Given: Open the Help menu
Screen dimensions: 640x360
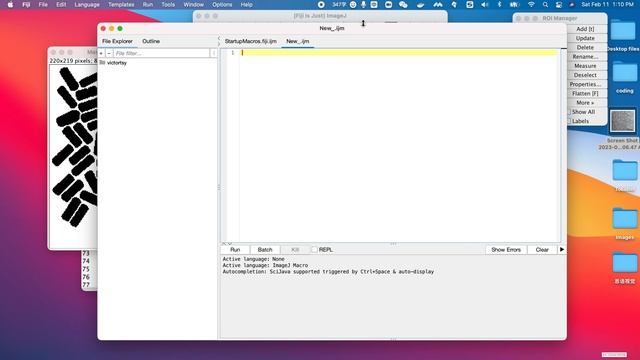Looking at the screenshot, I should click(246, 5).
